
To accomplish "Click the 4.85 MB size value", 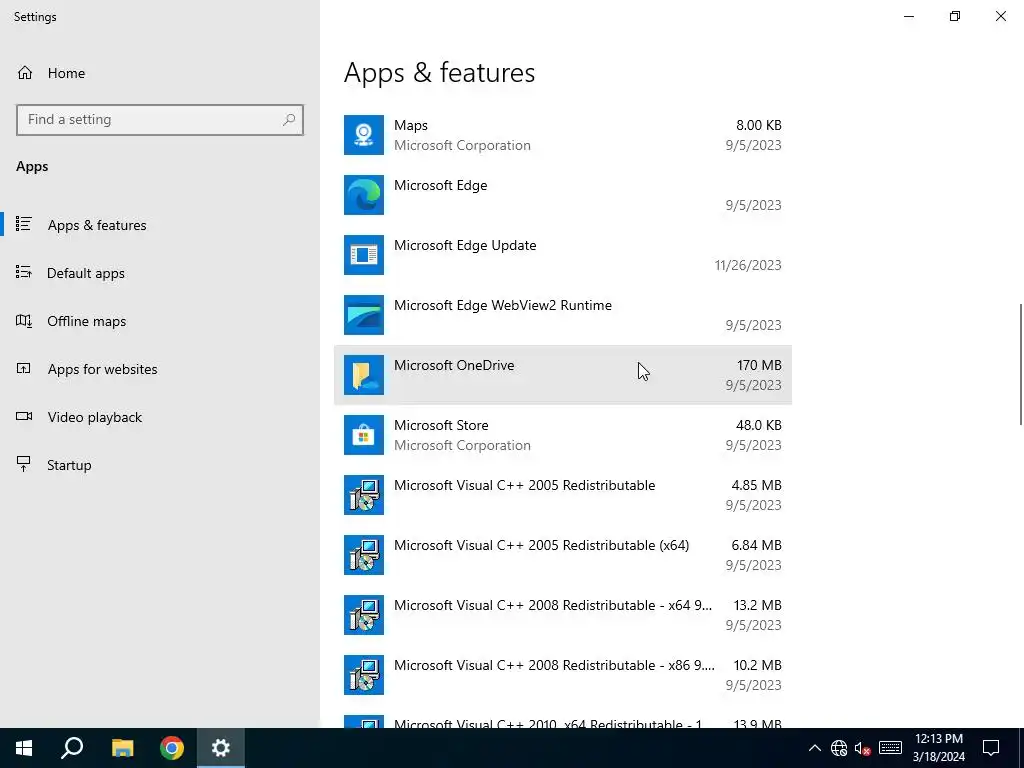I will click(x=756, y=485).
